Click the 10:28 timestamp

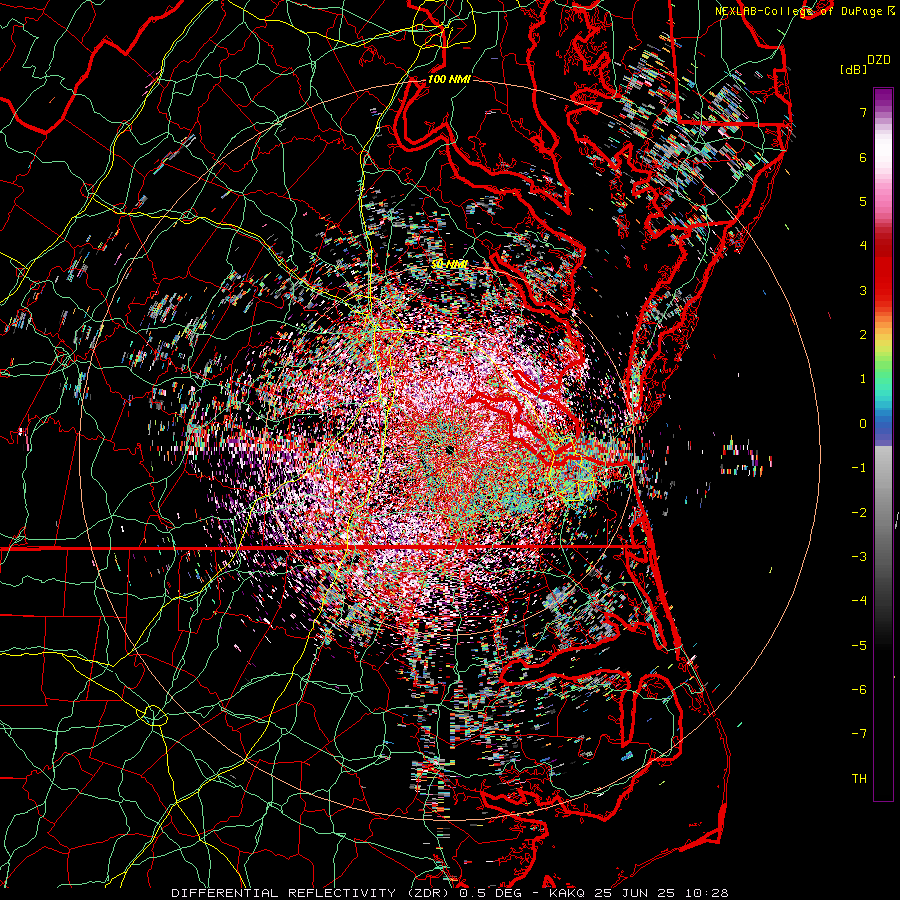click(x=705, y=893)
